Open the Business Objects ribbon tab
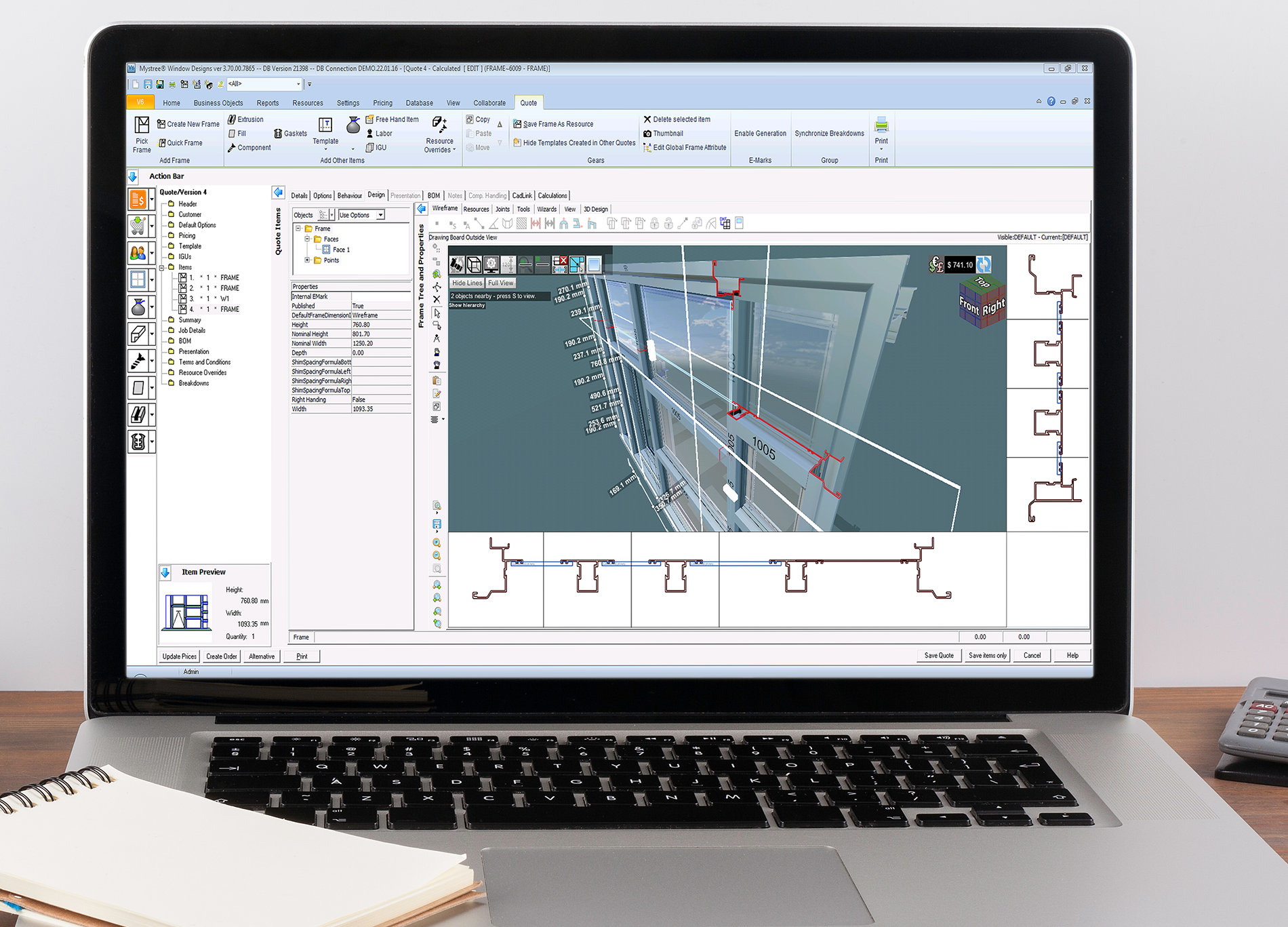The width and height of the screenshot is (1288, 927). pyautogui.click(x=218, y=103)
